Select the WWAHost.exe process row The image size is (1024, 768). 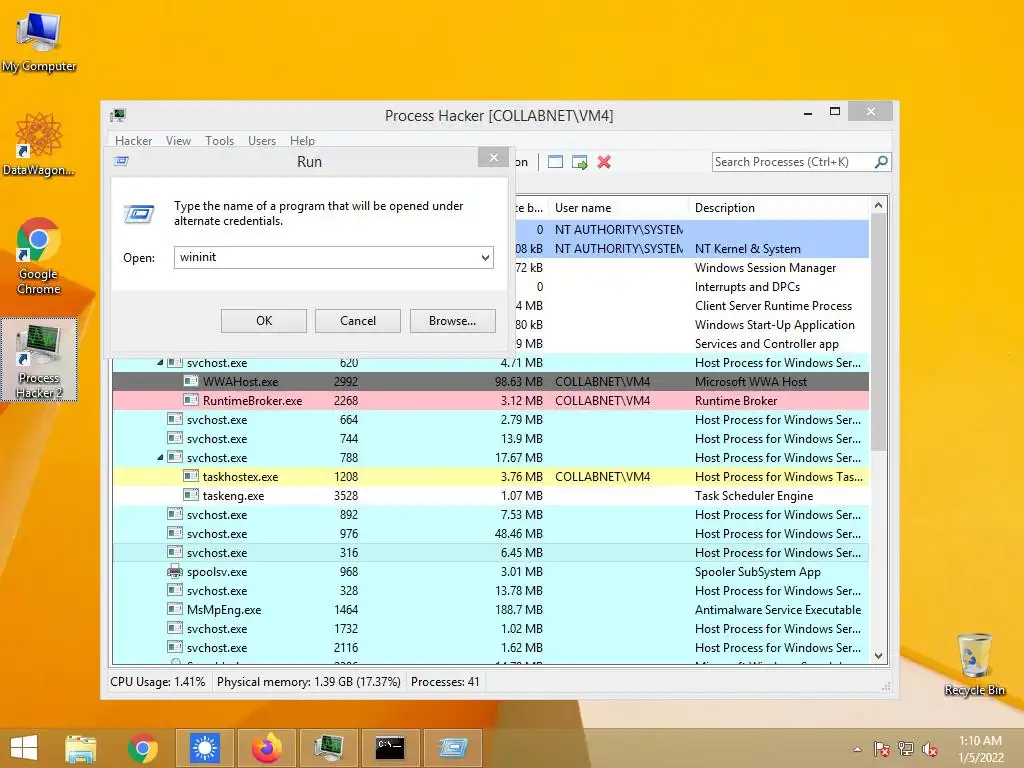tap(491, 381)
